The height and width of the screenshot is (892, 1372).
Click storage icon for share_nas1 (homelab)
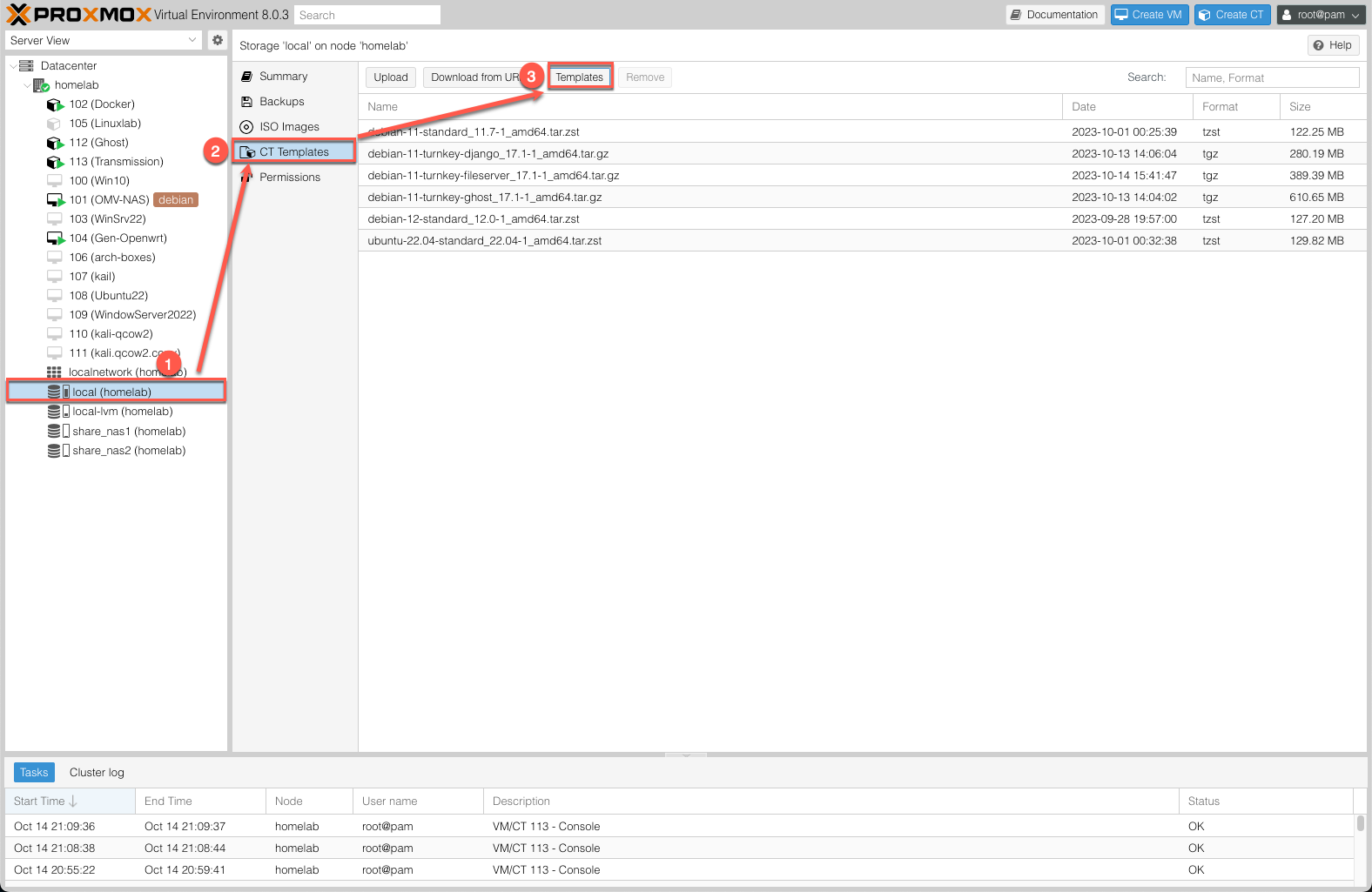pos(58,432)
